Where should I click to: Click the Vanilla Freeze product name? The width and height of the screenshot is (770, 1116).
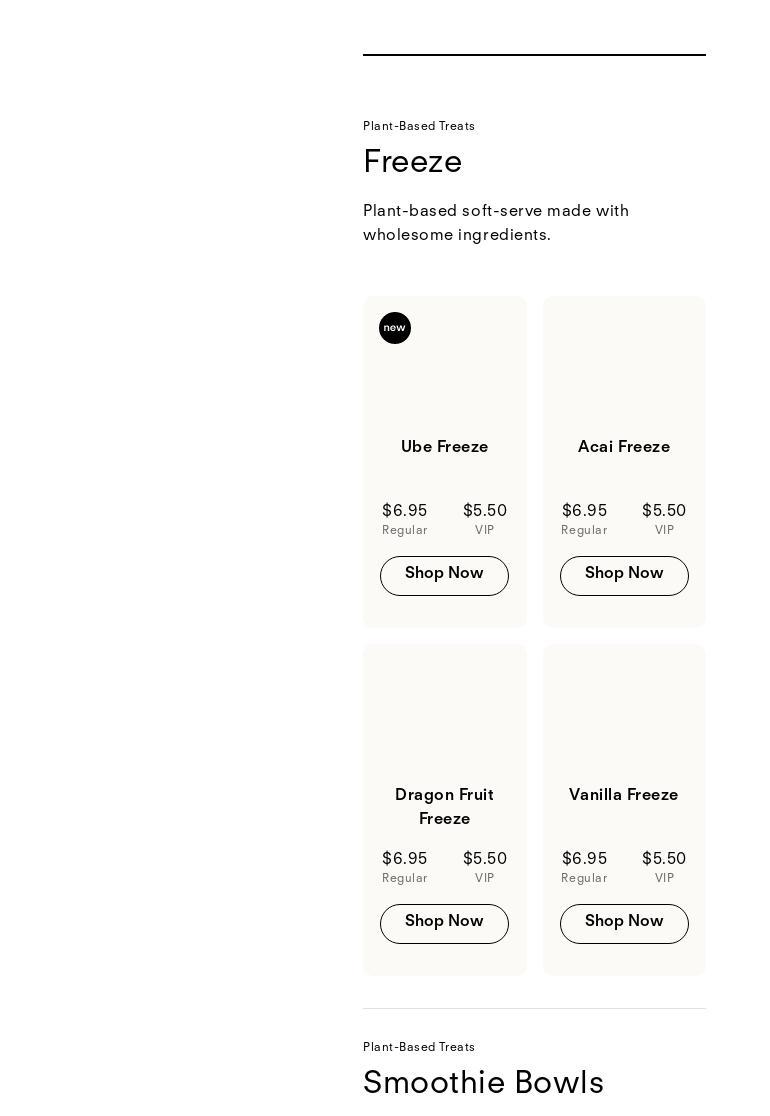(624, 795)
